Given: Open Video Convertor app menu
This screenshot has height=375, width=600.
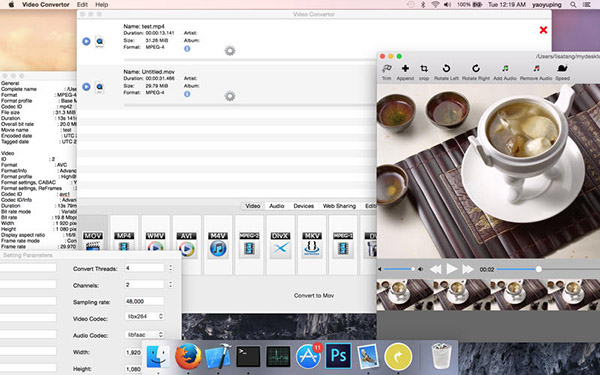Looking at the screenshot, I should click(x=46, y=5).
